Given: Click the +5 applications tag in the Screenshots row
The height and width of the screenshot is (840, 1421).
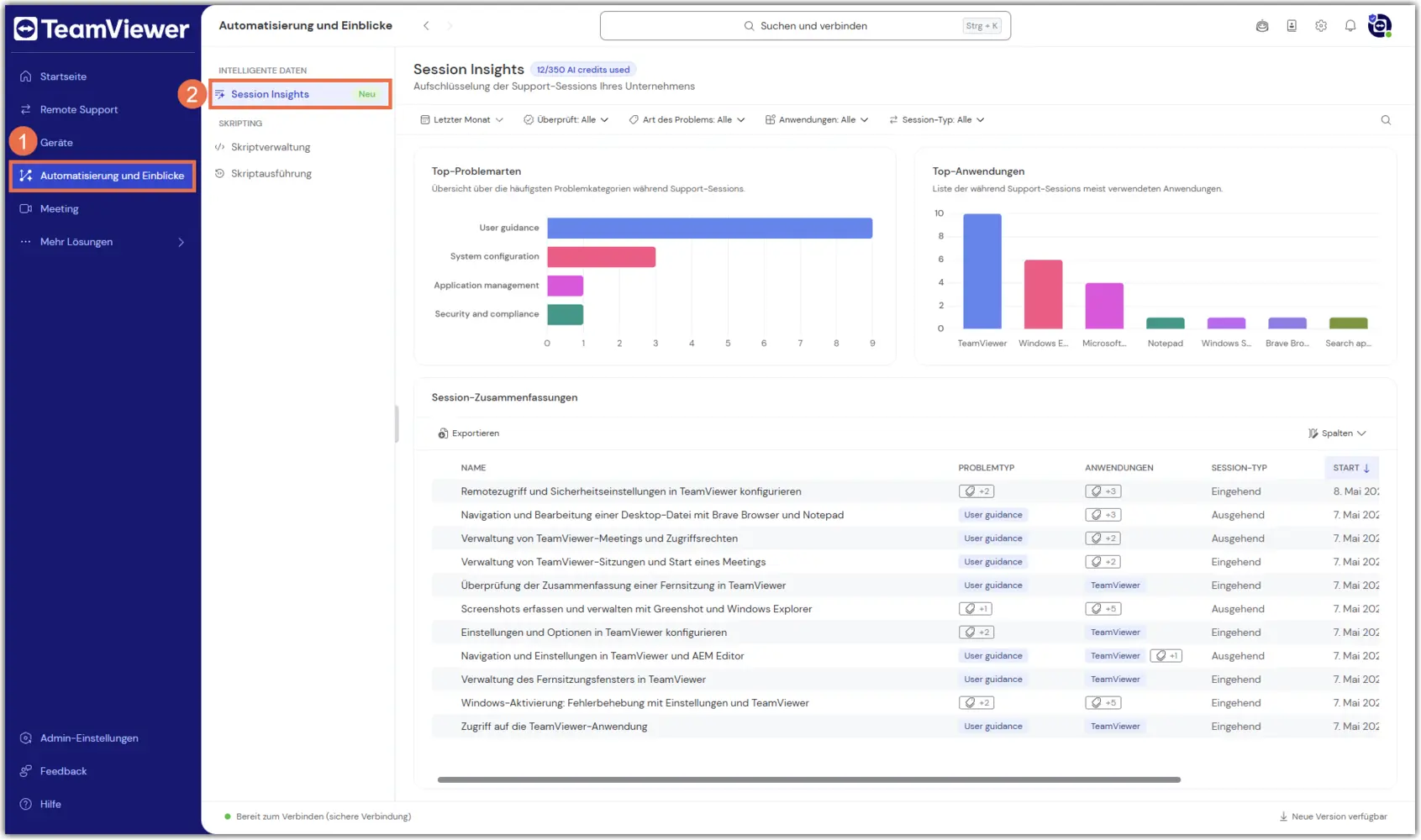Looking at the screenshot, I should coord(1103,609).
